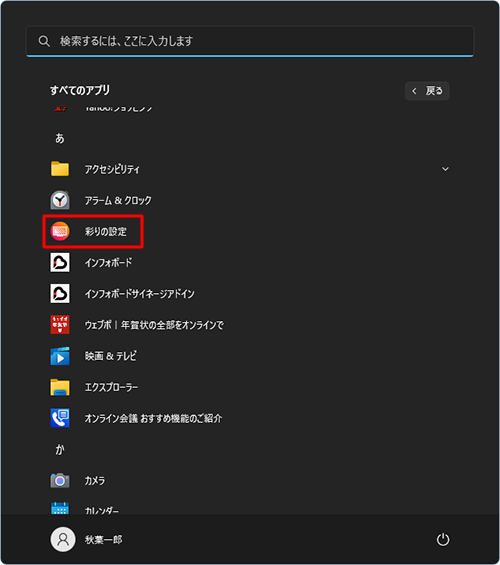Open インフォボード label
Viewport: 500px width, 565px height.
(x=108, y=262)
